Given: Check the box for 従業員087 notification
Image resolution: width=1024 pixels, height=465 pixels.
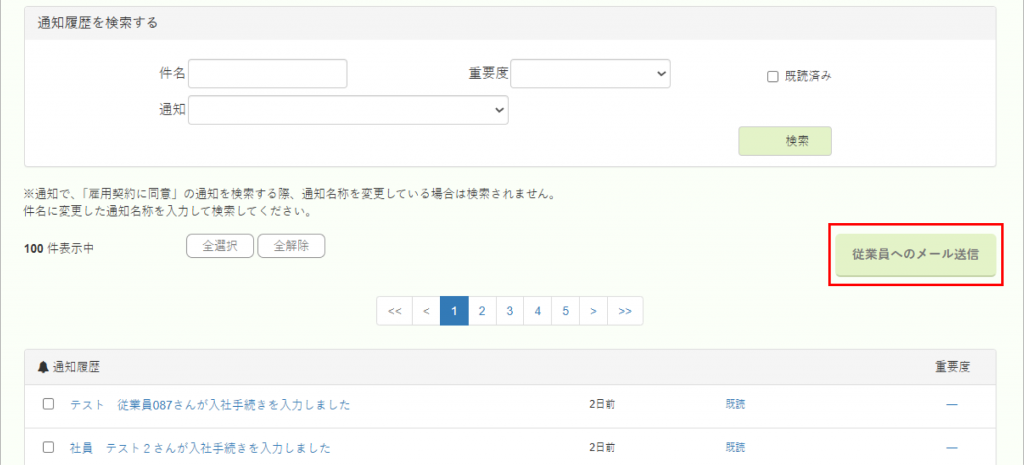Looking at the screenshot, I should [48, 405].
